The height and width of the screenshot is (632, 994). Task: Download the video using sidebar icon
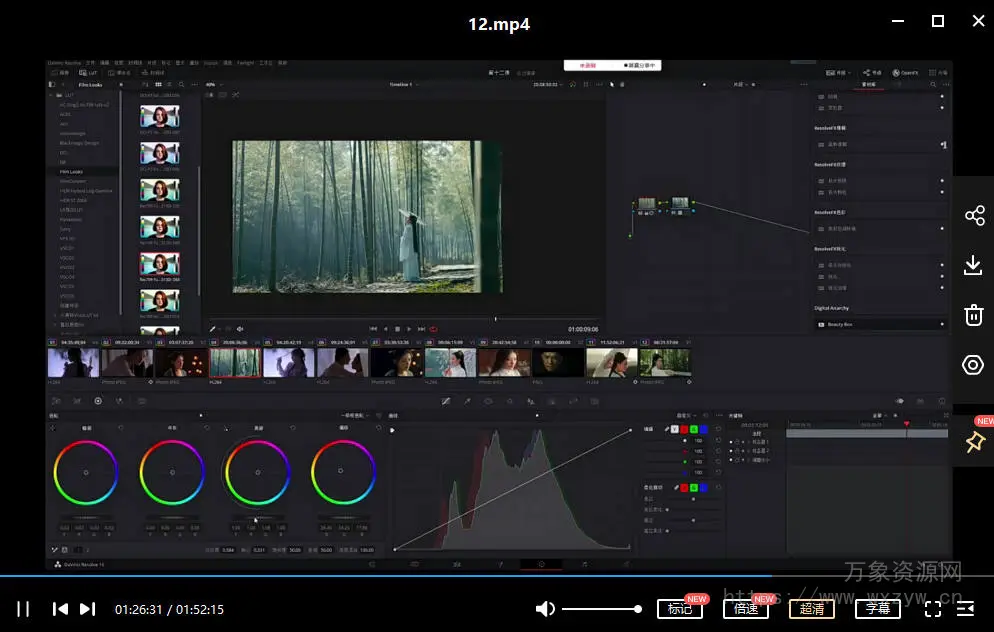coord(973,265)
